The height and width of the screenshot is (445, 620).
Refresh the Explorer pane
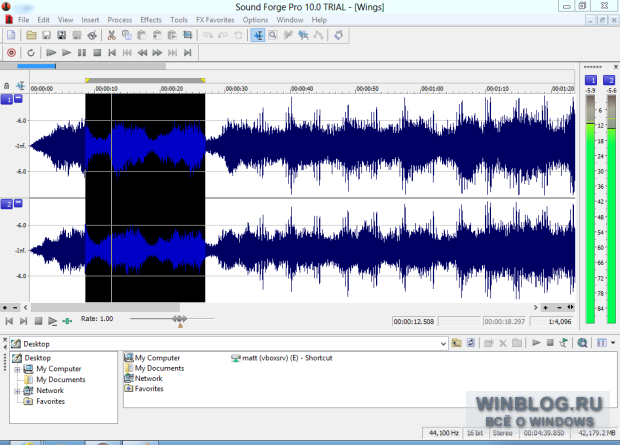point(471,343)
